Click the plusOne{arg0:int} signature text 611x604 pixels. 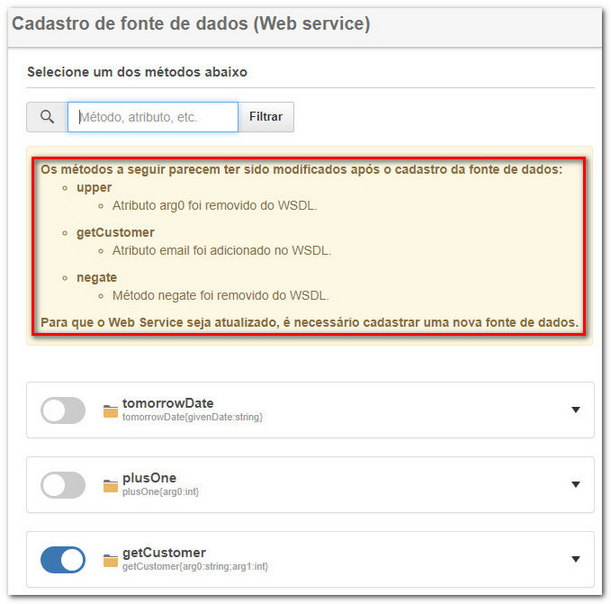(161, 492)
